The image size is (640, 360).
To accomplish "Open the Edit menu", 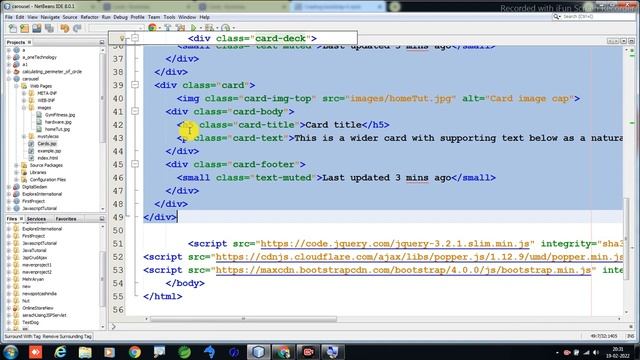I will pos(20,17).
